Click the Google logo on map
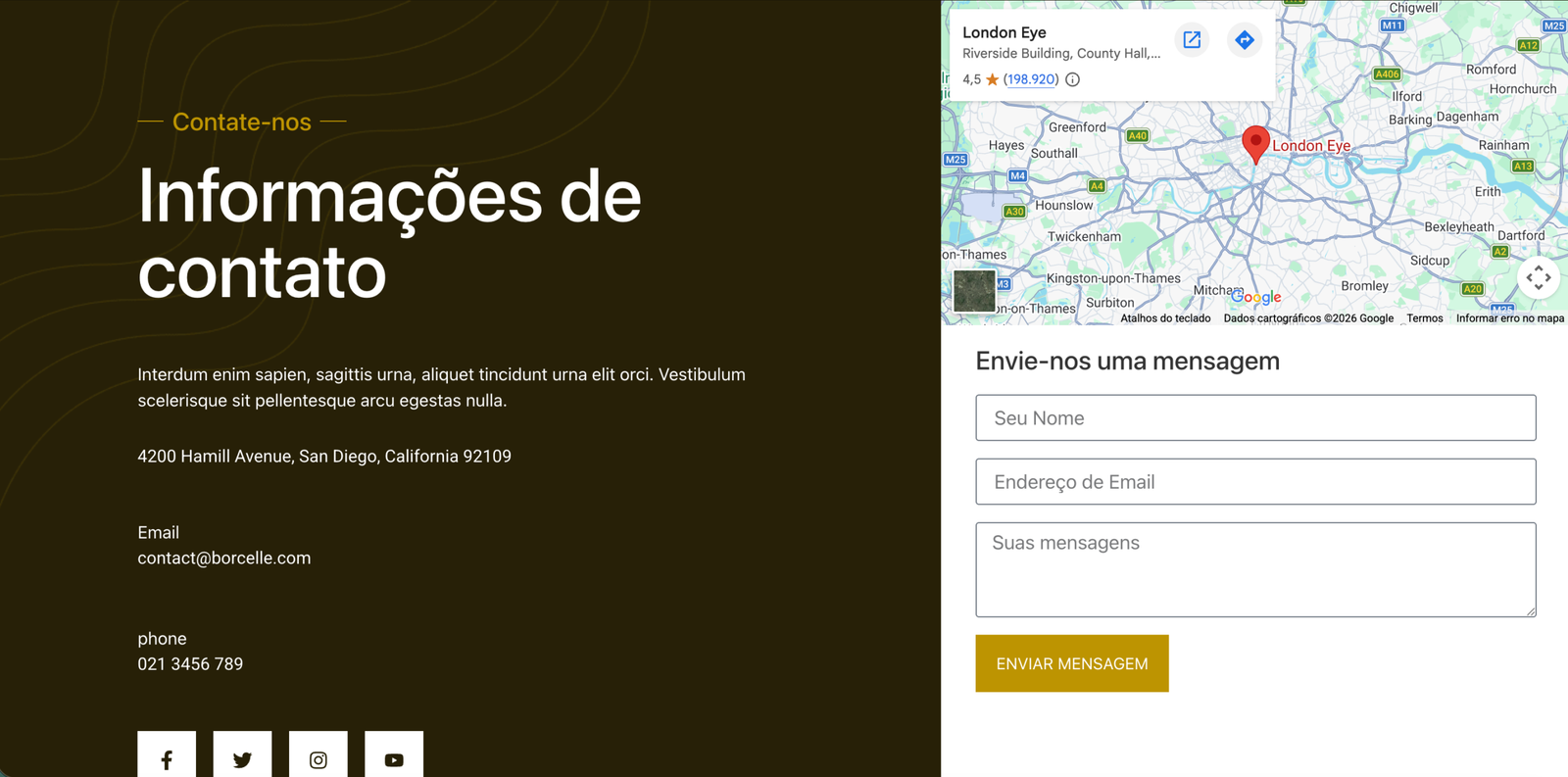 tap(1256, 298)
